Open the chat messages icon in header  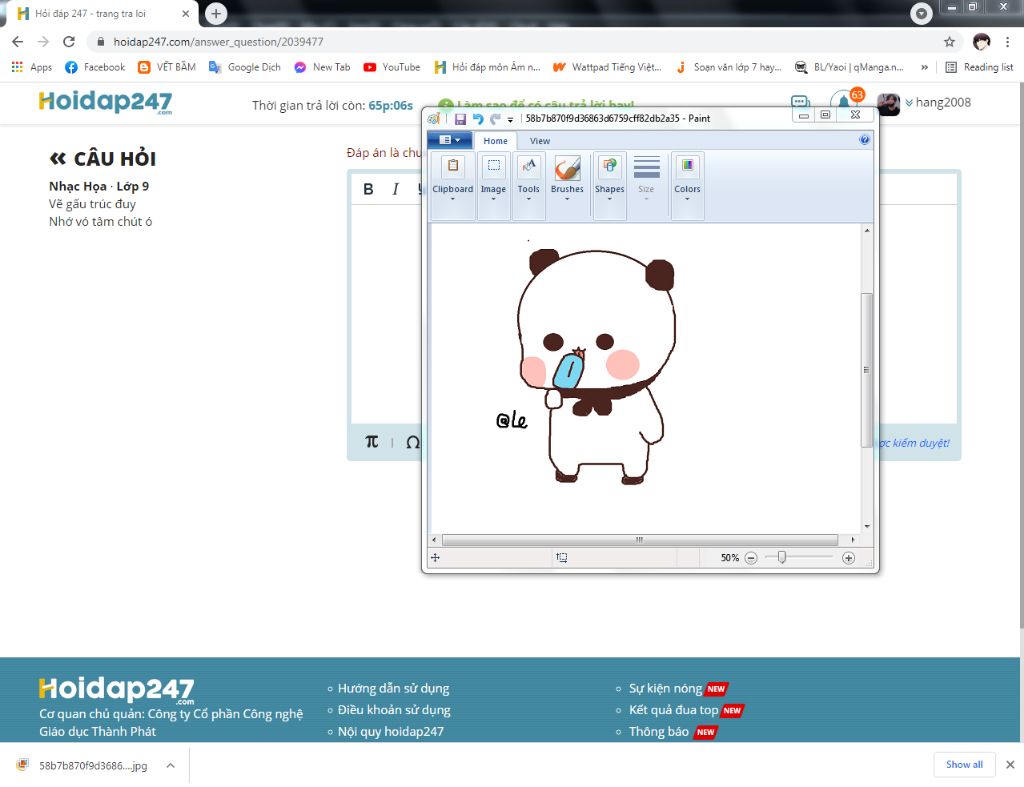pos(800,102)
